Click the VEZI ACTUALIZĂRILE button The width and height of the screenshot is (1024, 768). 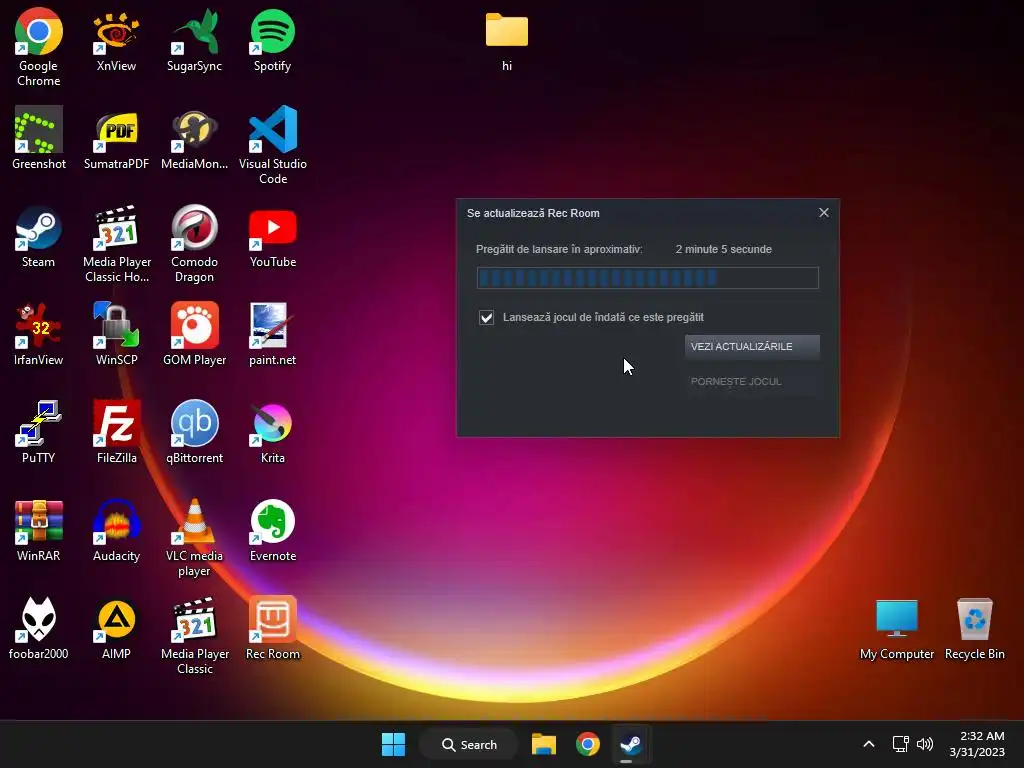click(752, 347)
